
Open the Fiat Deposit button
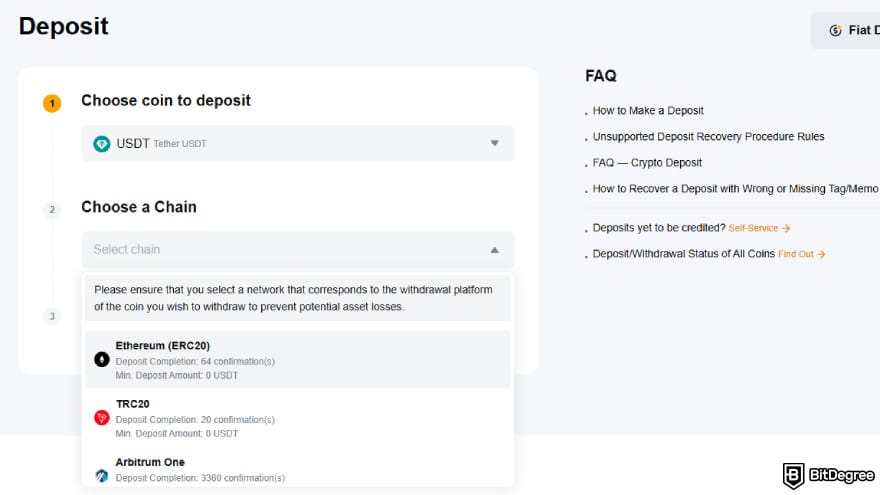coord(845,30)
